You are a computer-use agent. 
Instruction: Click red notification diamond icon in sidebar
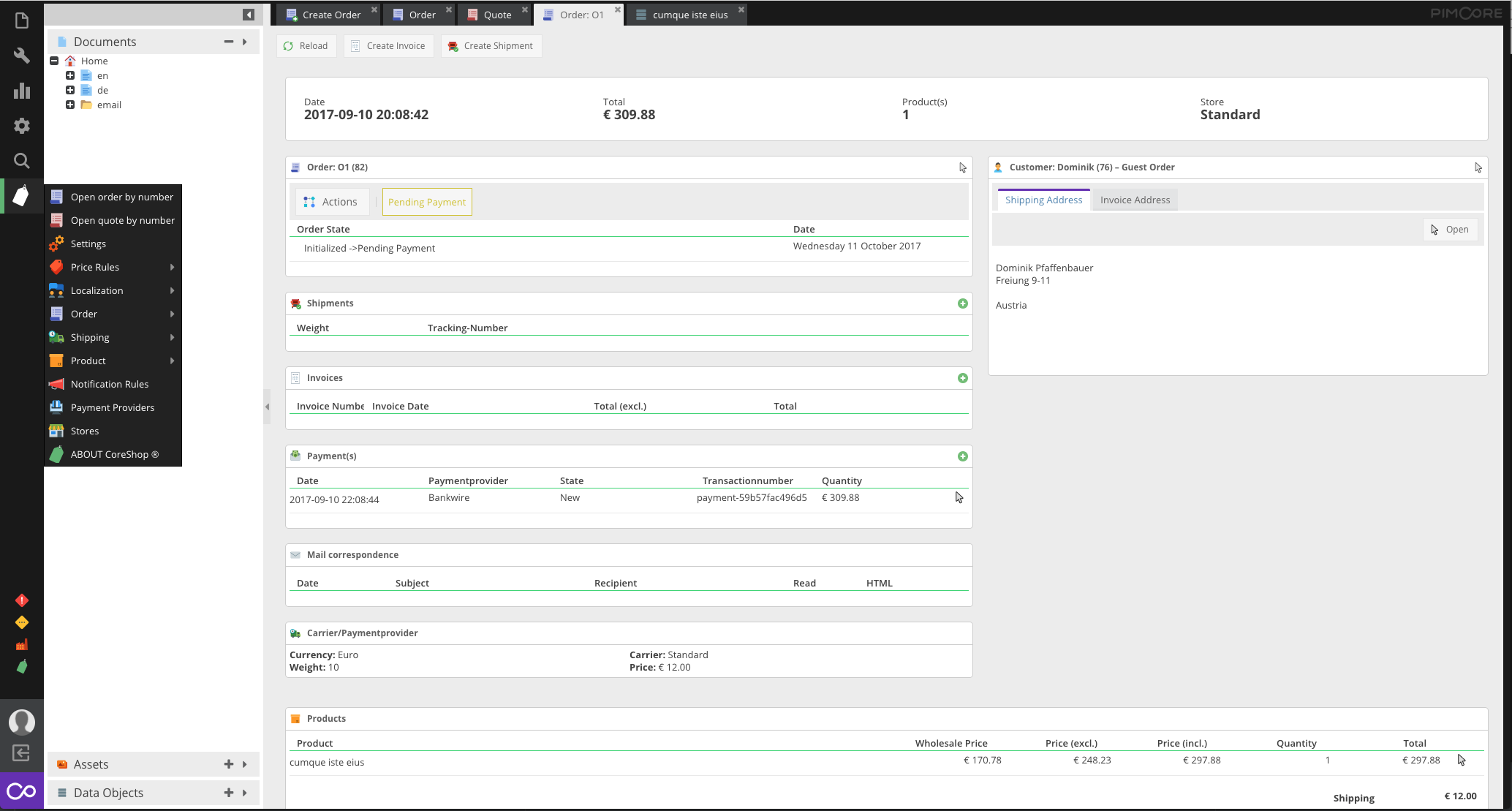coord(21,600)
